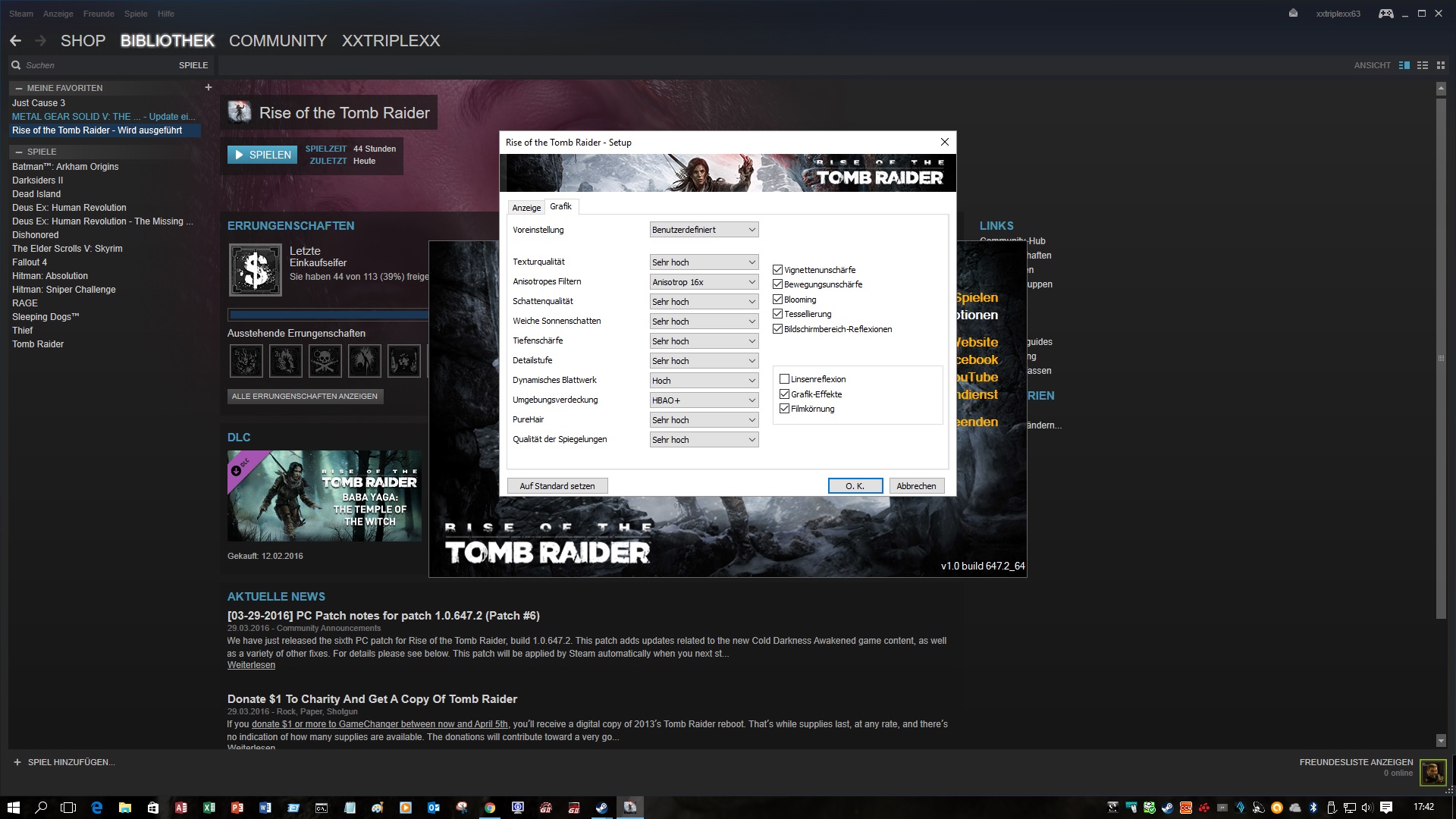Open the Voreinstellung preset dropdown
This screenshot has width=1456, height=819.
click(704, 230)
